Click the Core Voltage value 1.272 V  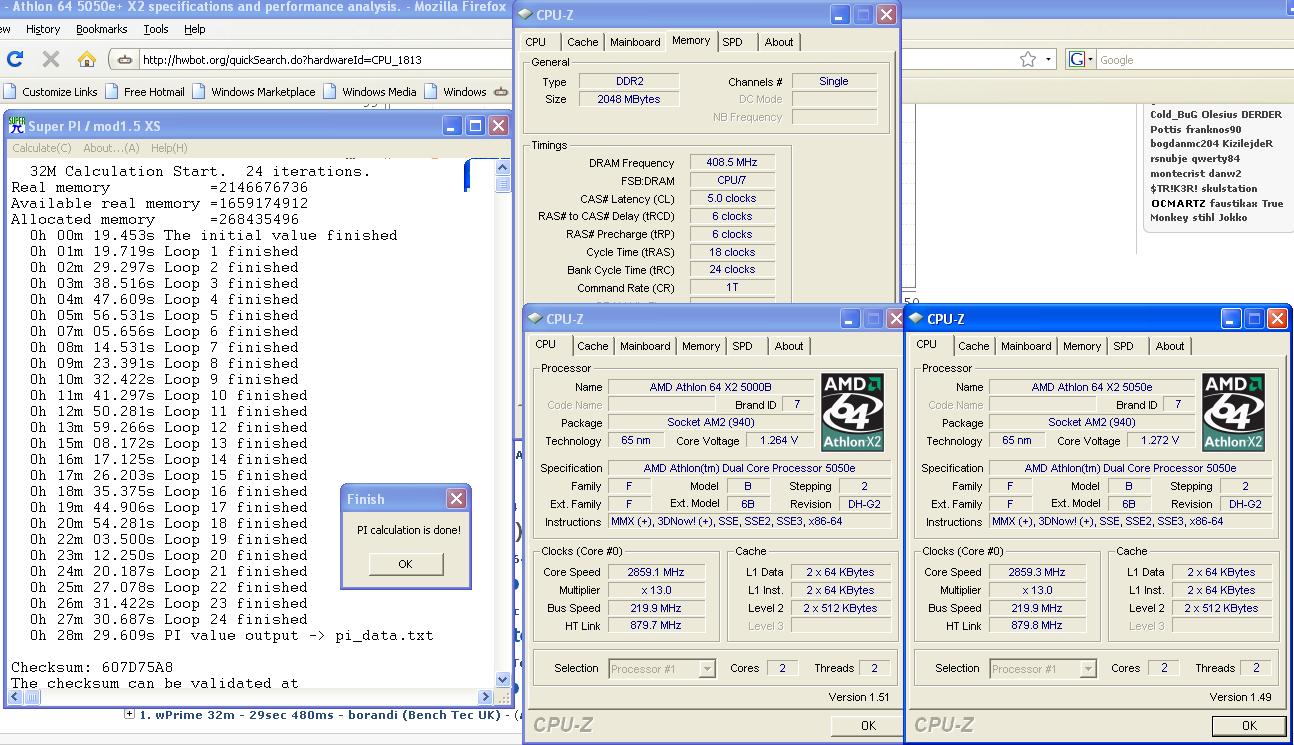(1158, 440)
